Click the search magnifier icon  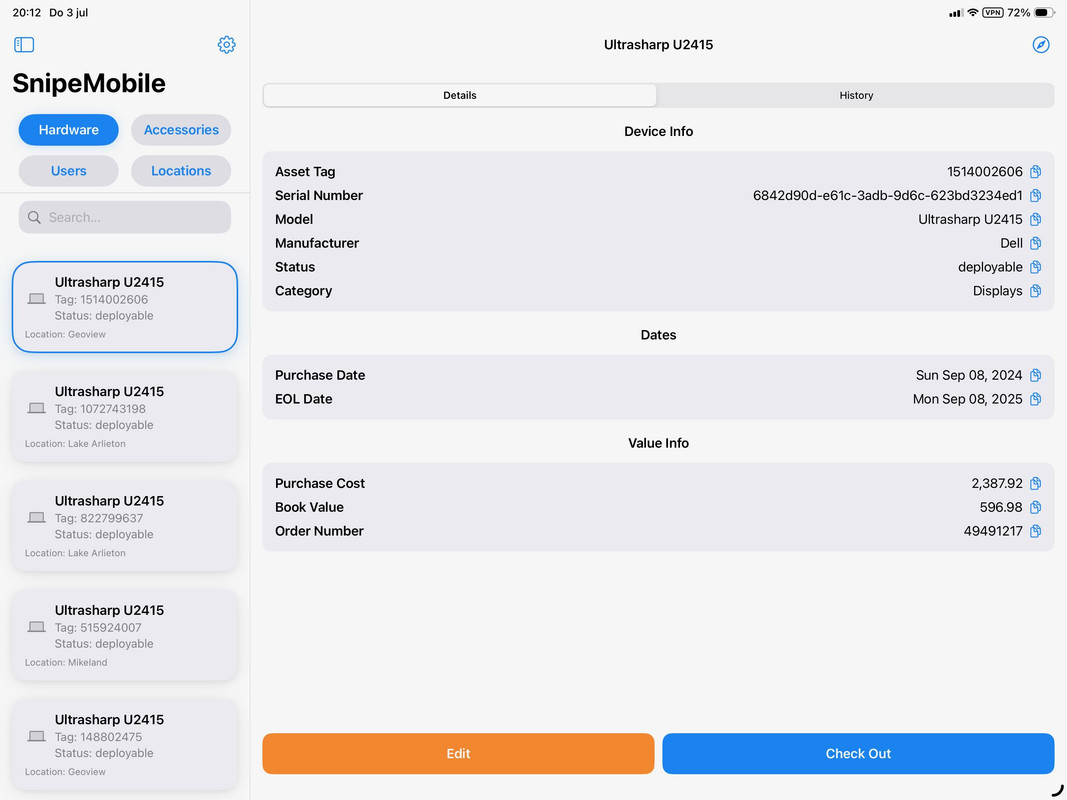34,217
